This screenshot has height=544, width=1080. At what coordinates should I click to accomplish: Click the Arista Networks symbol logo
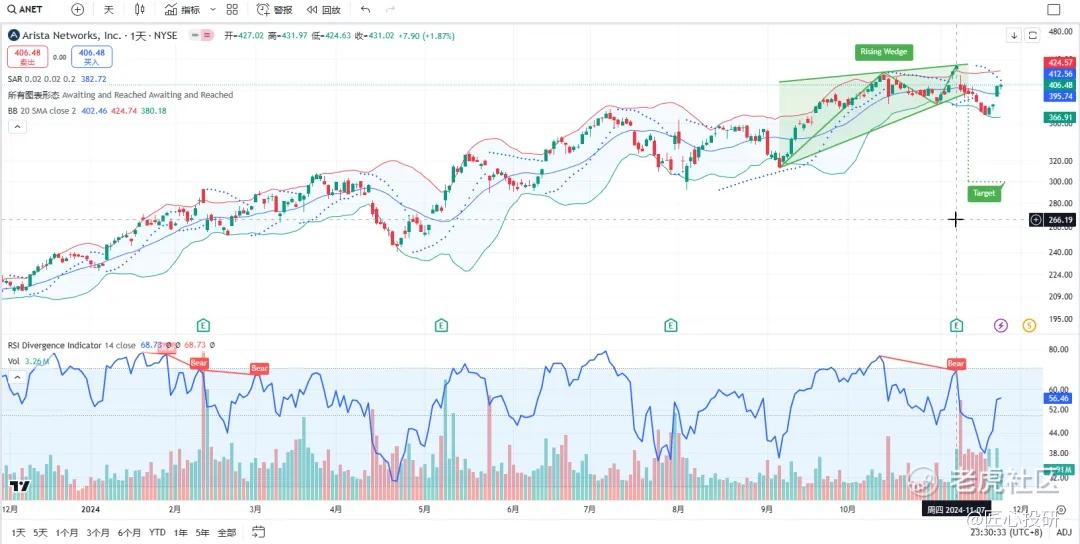(13, 36)
